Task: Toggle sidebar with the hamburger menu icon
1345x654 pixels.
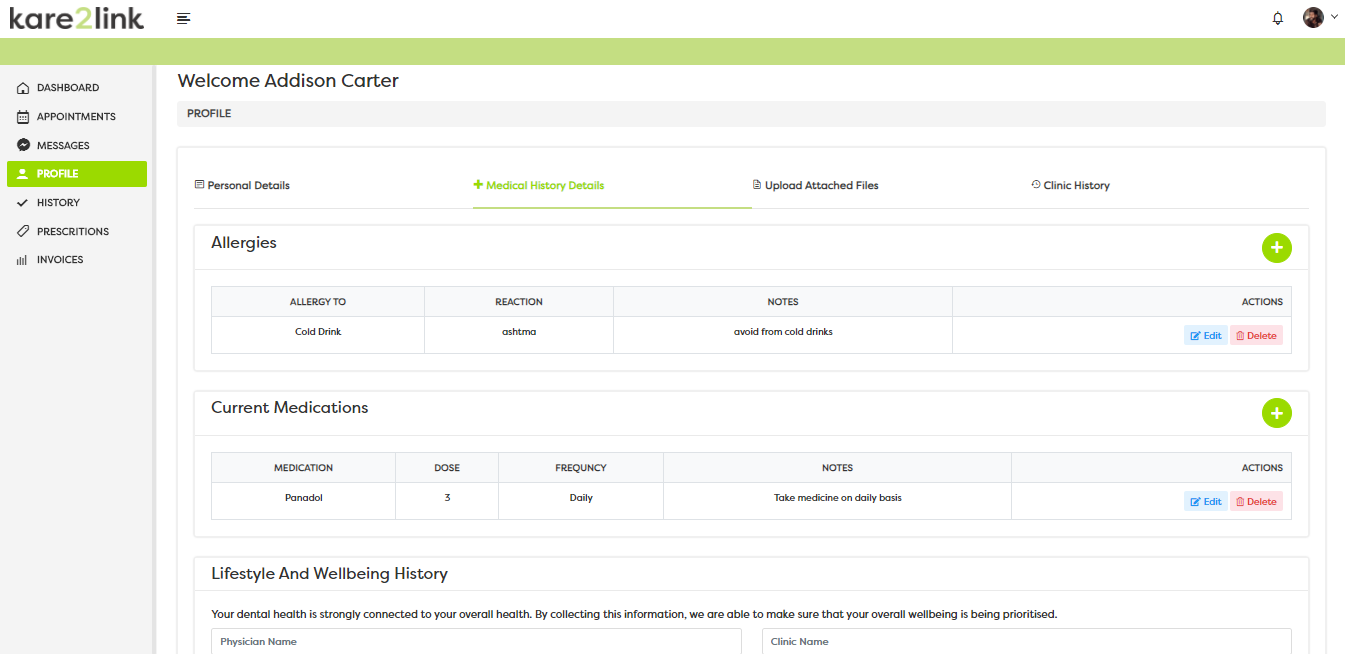Action: (183, 18)
